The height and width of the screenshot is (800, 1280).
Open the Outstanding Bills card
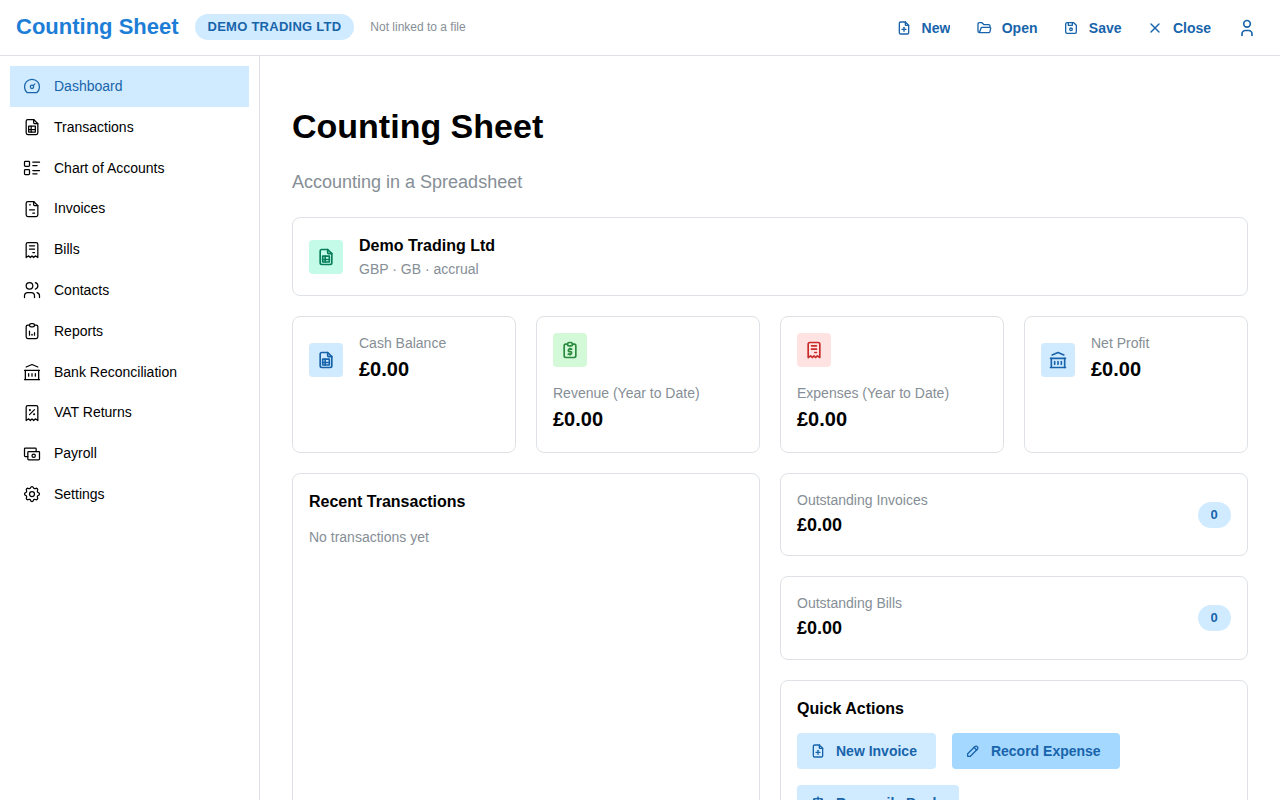[1014, 618]
